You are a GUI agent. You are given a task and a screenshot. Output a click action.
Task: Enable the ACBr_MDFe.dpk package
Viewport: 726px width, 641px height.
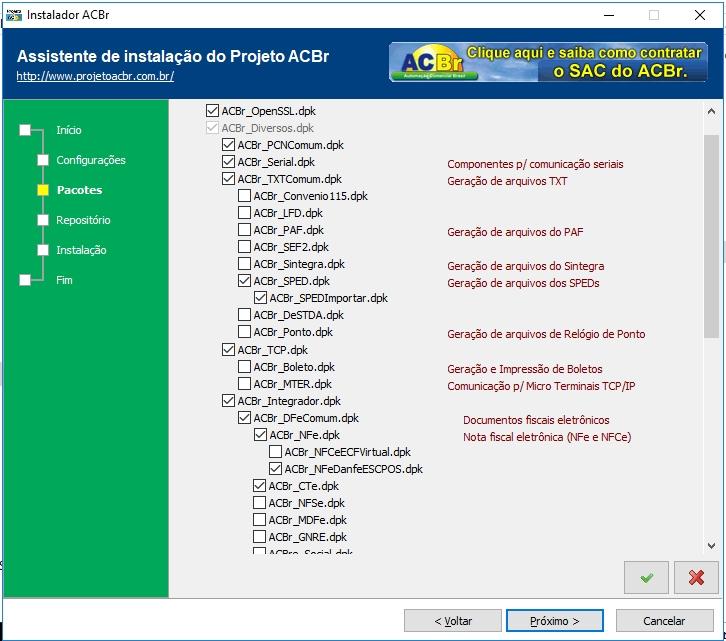(x=259, y=520)
